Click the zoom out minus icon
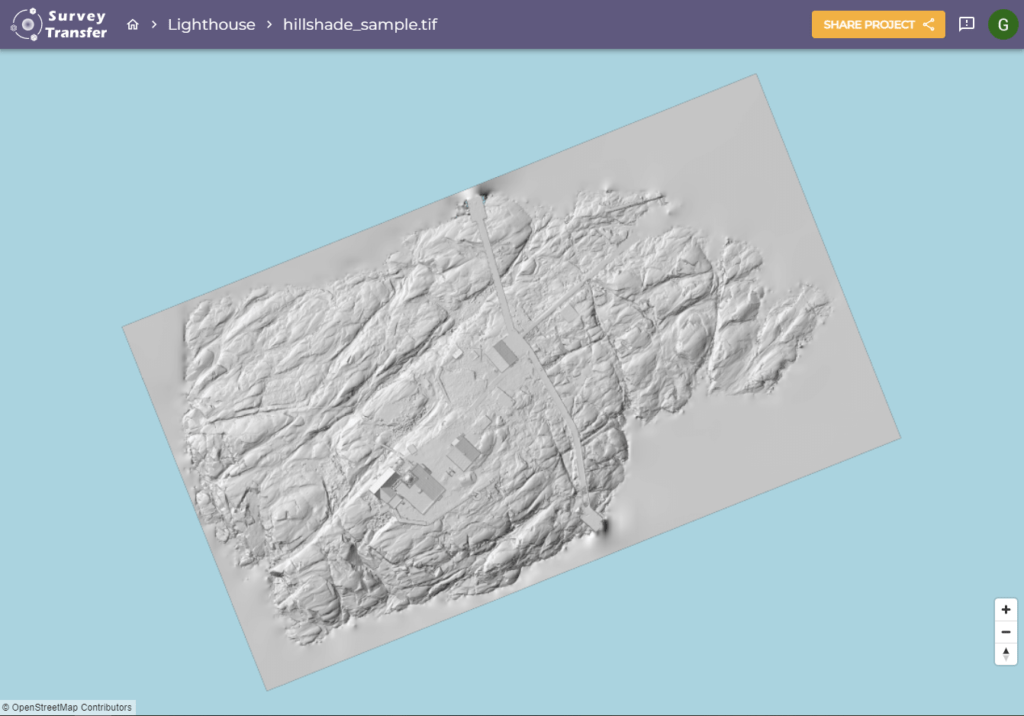1024x716 pixels. (x=1005, y=631)
